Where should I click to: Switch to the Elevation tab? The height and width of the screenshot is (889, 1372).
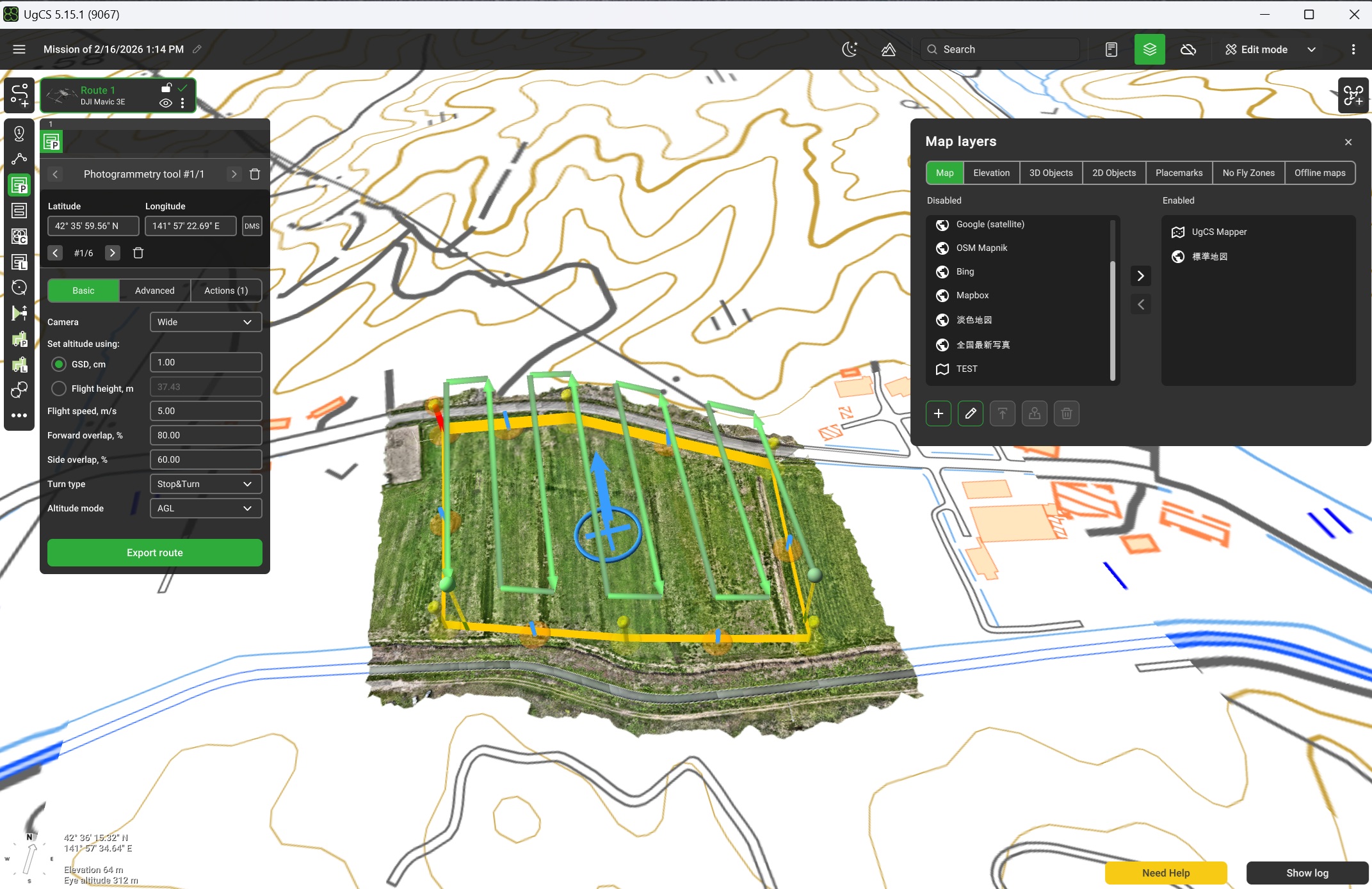point(991,173)
